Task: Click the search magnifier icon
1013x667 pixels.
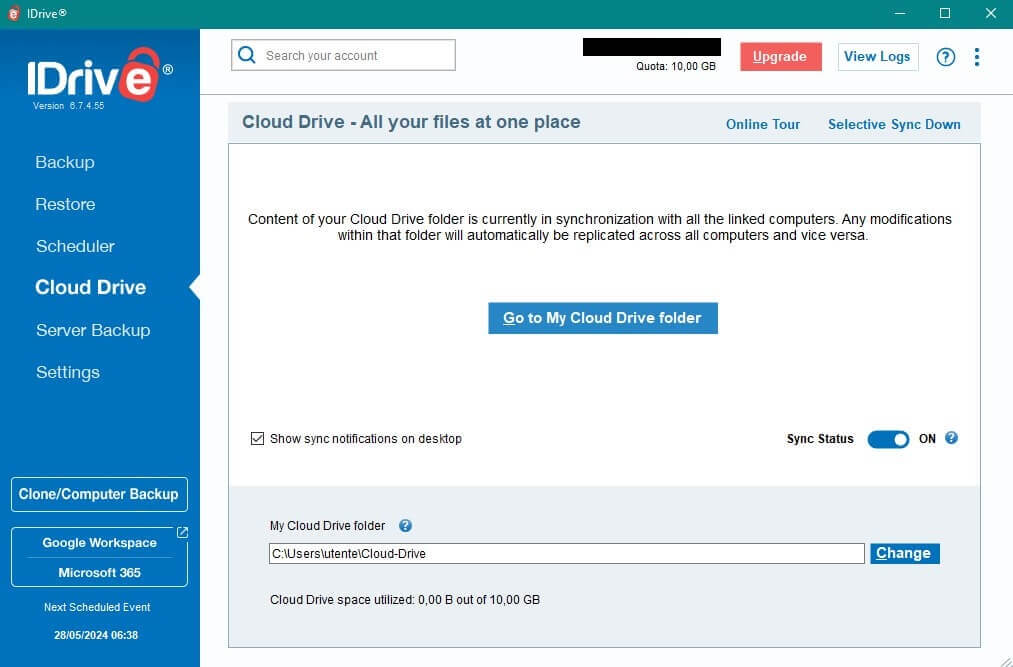Action: 247,55
